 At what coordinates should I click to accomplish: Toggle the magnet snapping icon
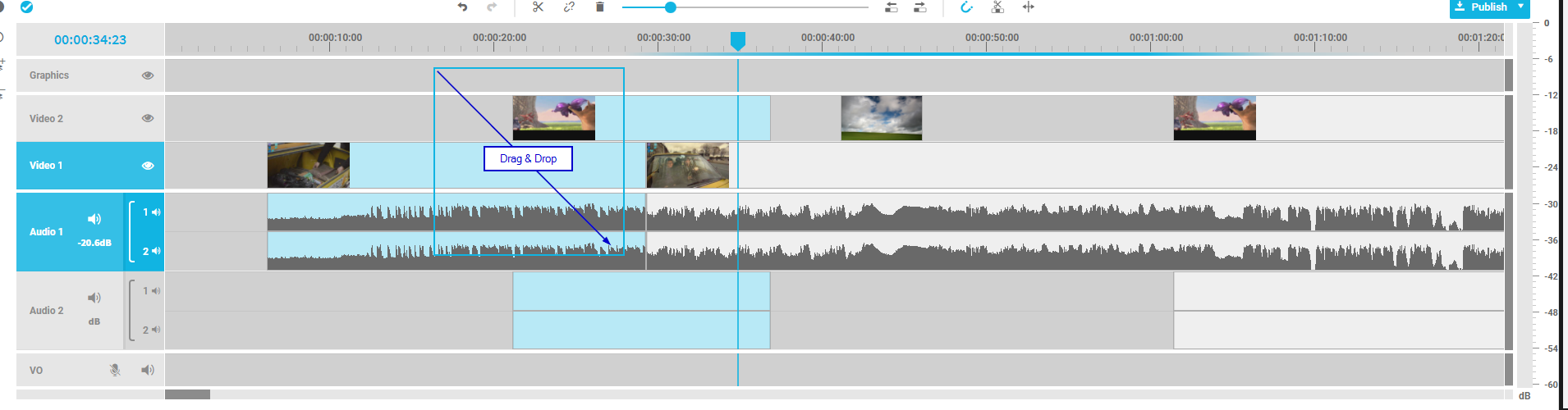(966, 7)
